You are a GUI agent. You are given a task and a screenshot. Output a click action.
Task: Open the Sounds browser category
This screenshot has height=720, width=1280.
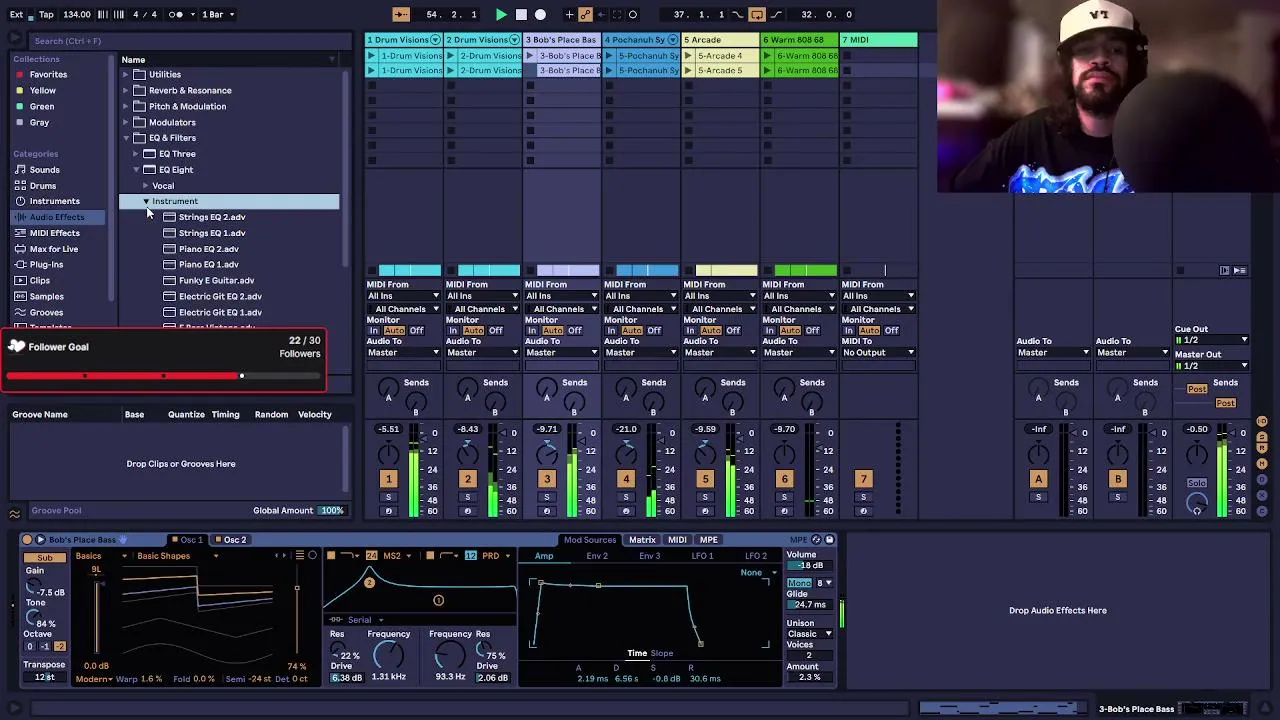click(44, 170)
